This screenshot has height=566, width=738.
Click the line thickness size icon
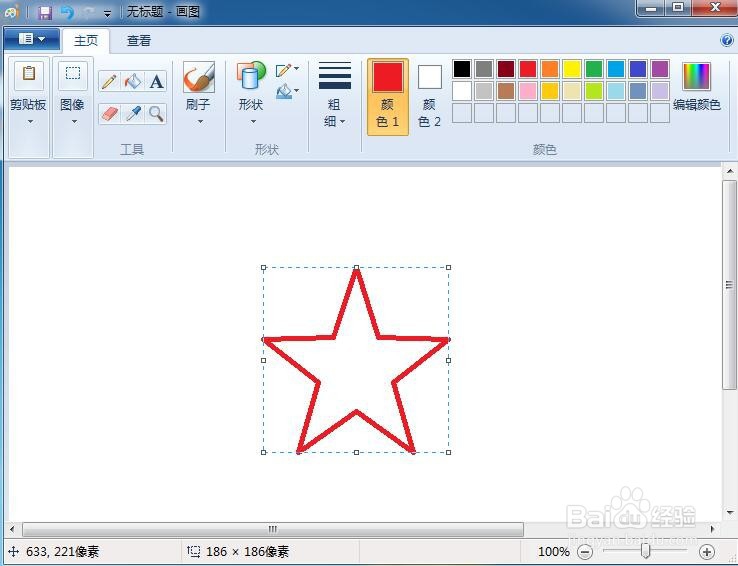335,75
